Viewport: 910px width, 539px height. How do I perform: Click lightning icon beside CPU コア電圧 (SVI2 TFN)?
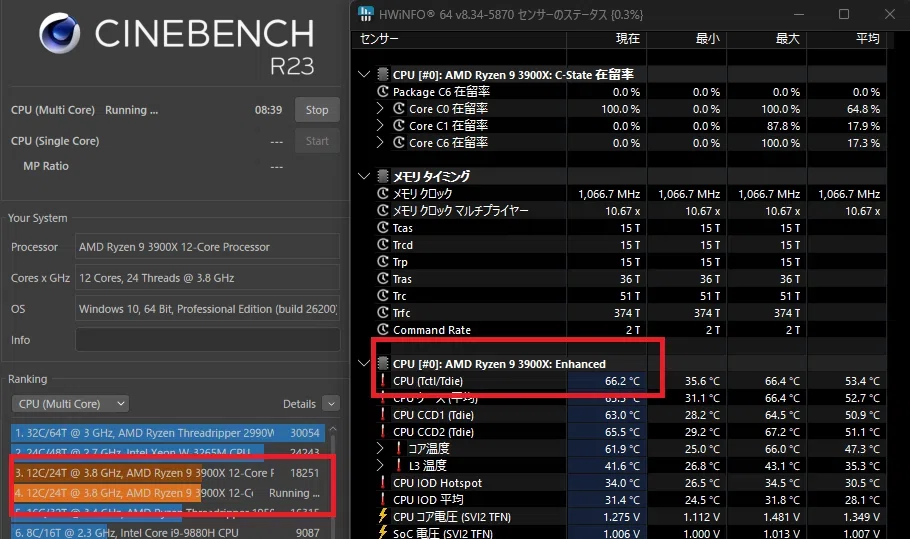pyautogui.click(x=382, y=516)
